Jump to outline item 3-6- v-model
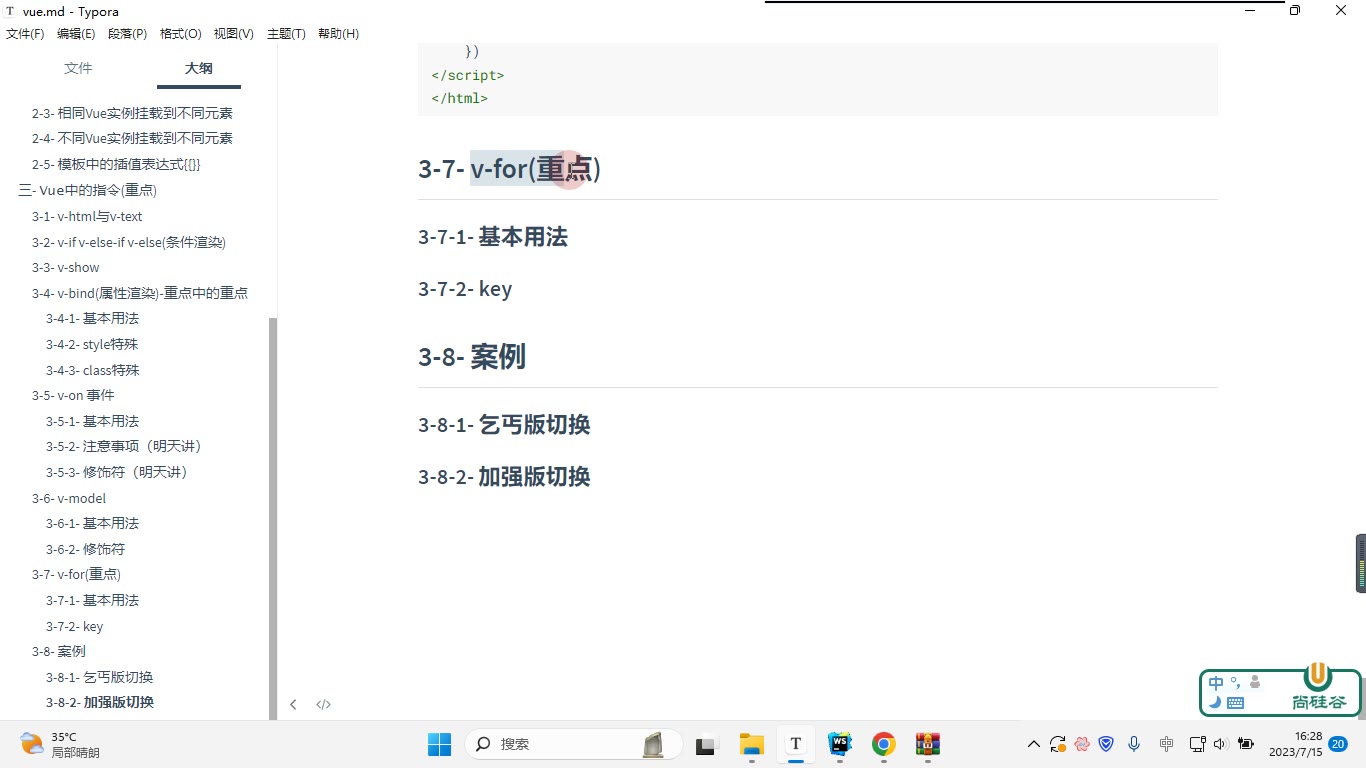This screenshot has width=1366, height=768. tap(69, 498)
